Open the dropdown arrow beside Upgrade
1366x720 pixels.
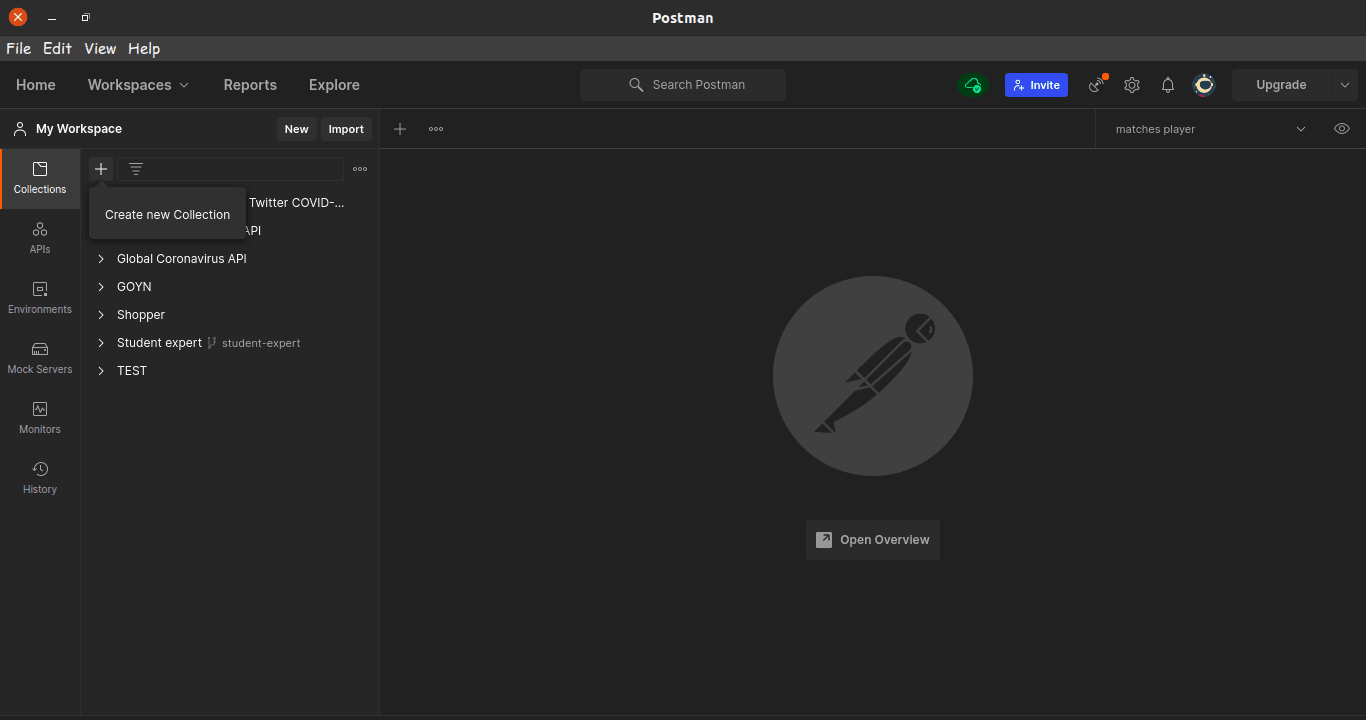pos(1345,85)
